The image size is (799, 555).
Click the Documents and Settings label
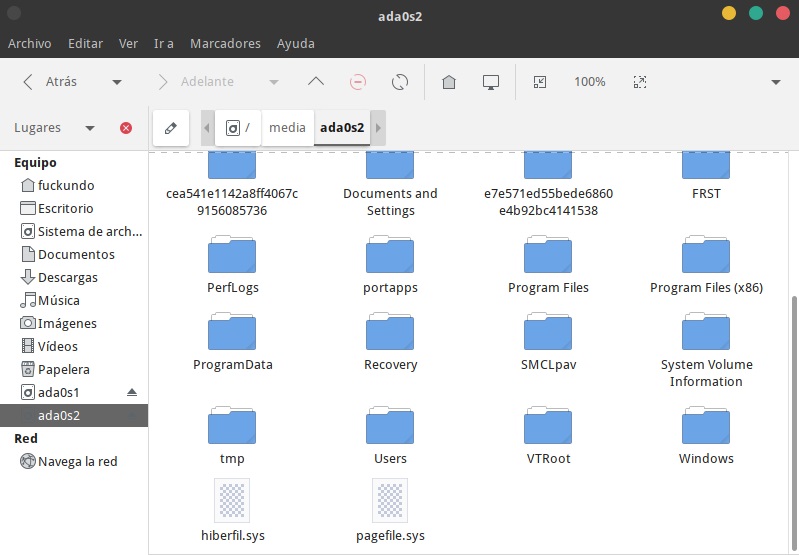click(x=390, y=202)
